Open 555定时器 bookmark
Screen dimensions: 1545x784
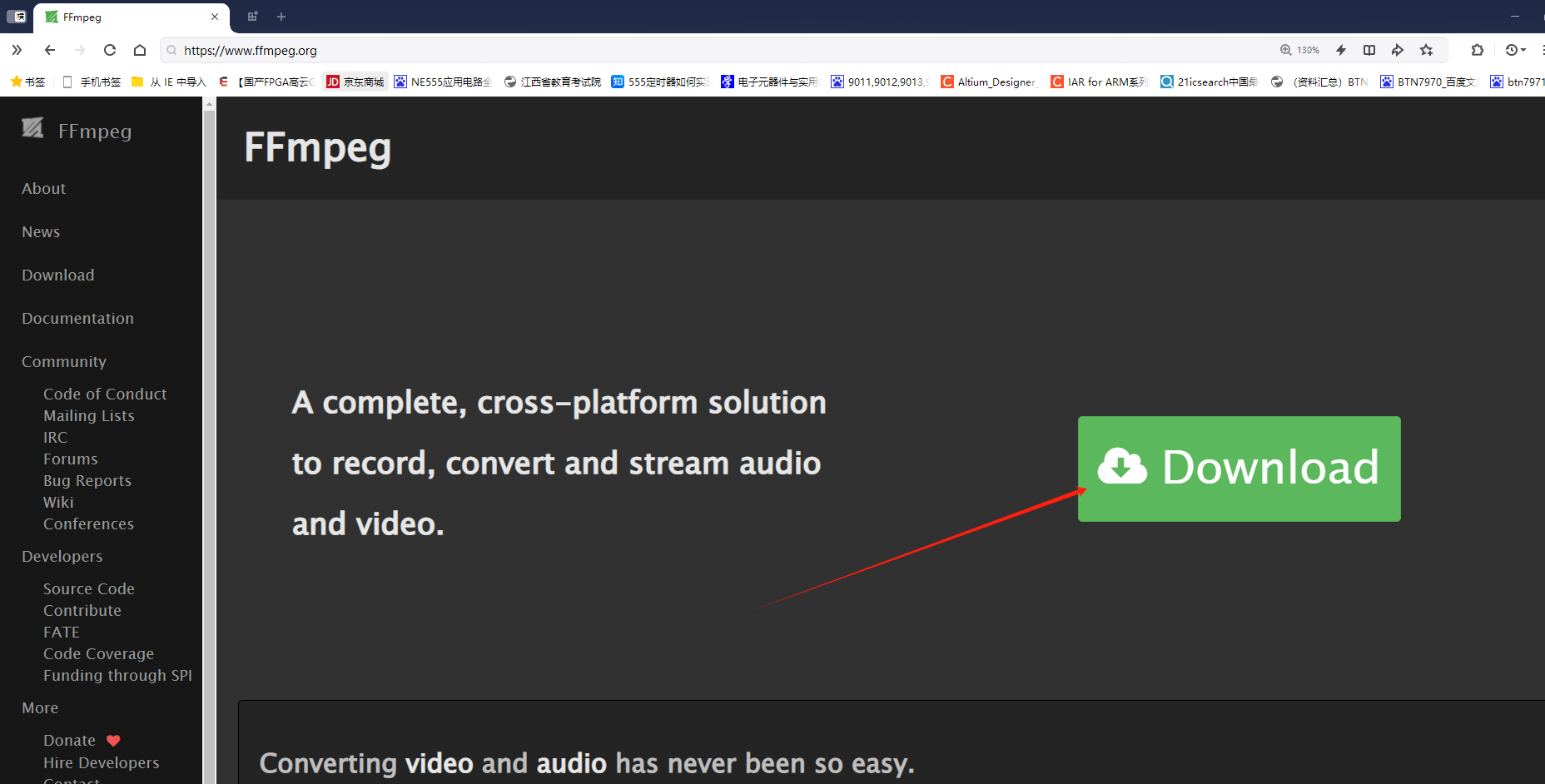[660, 82]
